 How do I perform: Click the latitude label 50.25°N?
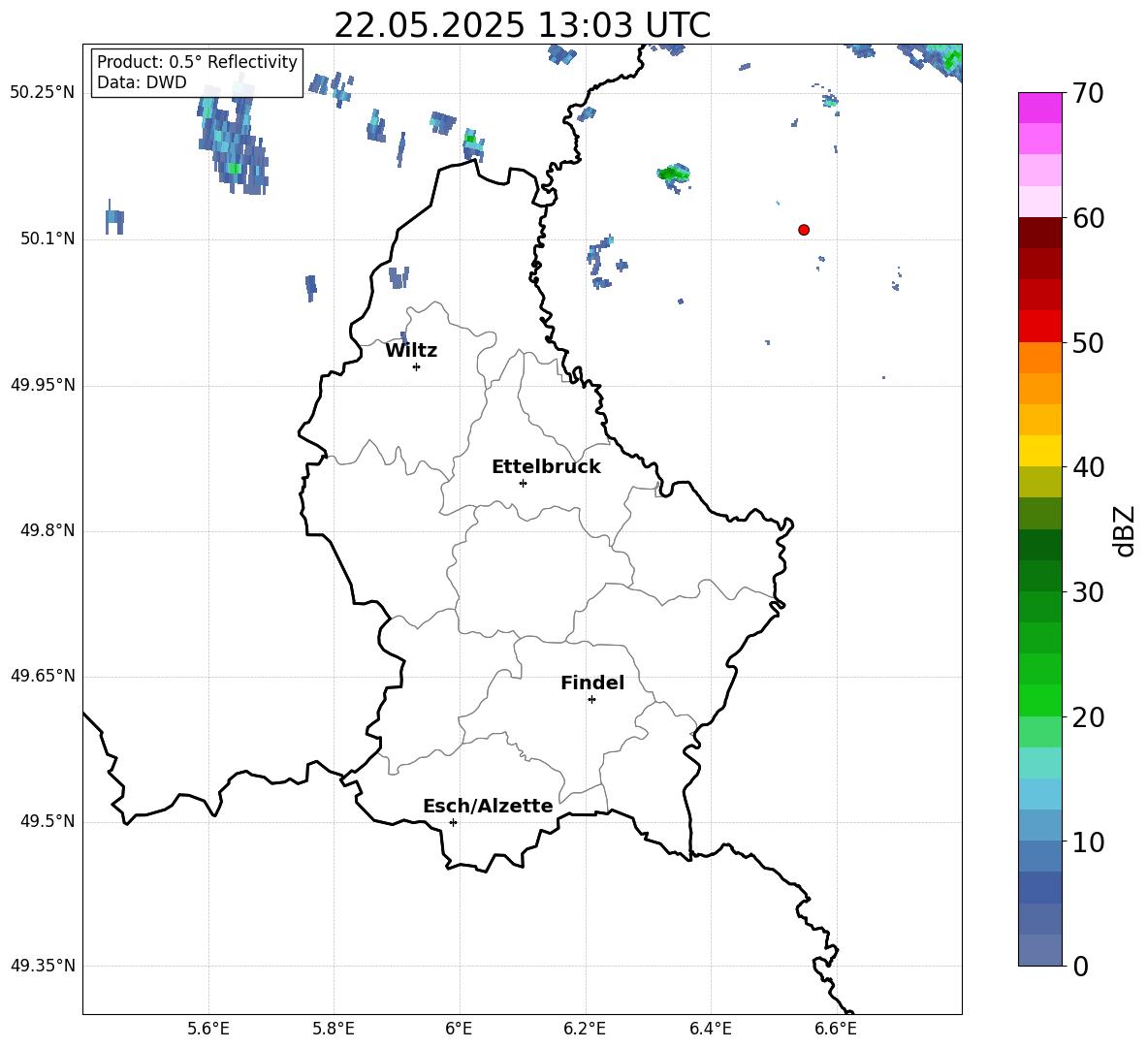43,93
